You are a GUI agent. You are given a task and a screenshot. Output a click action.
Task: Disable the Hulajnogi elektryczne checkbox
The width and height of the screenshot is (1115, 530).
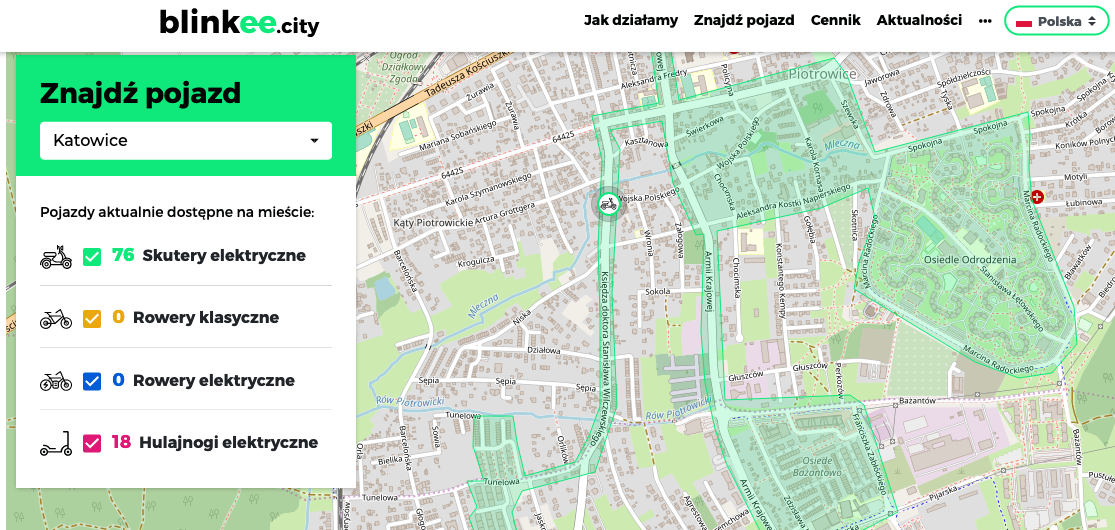(92, 443)
